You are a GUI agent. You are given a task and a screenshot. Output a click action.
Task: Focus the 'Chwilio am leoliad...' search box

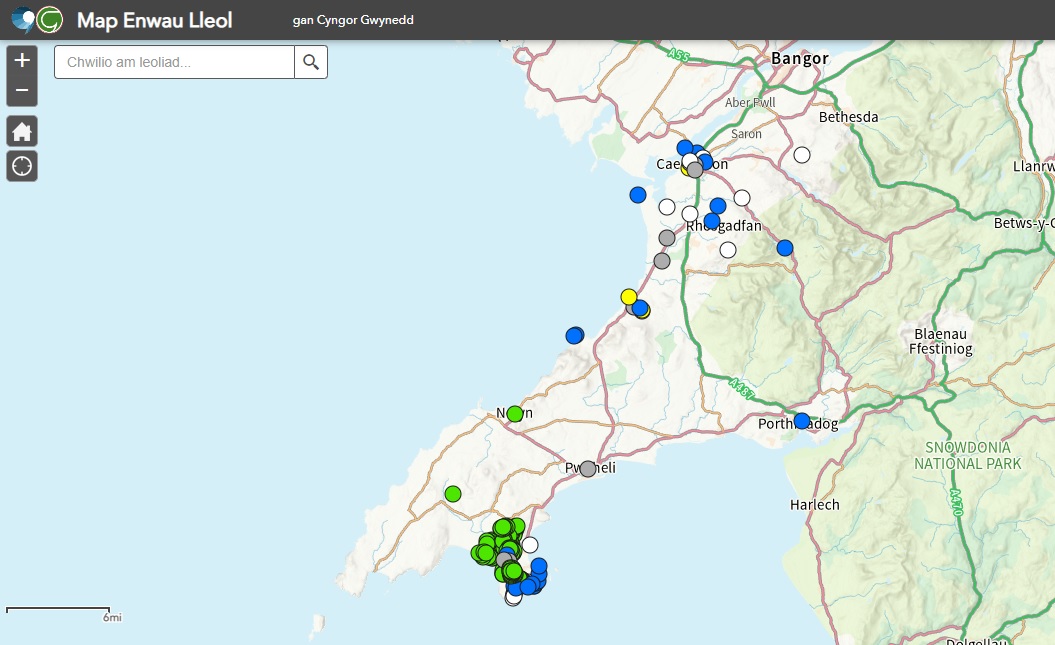174,62
